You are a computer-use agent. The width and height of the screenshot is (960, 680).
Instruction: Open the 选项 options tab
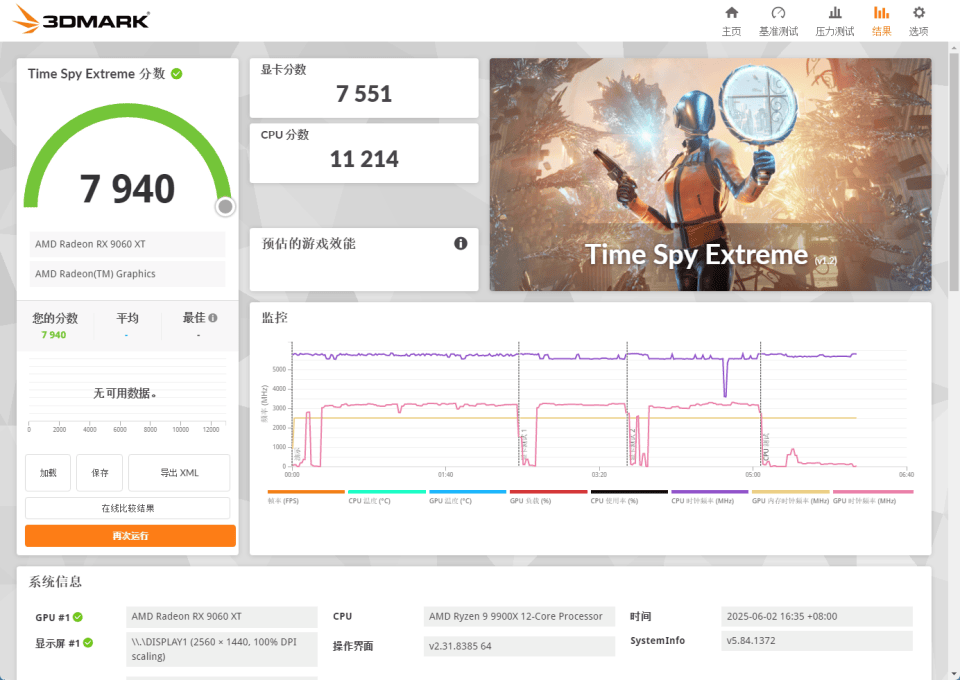pyautogui.click(x=918, y=21)
